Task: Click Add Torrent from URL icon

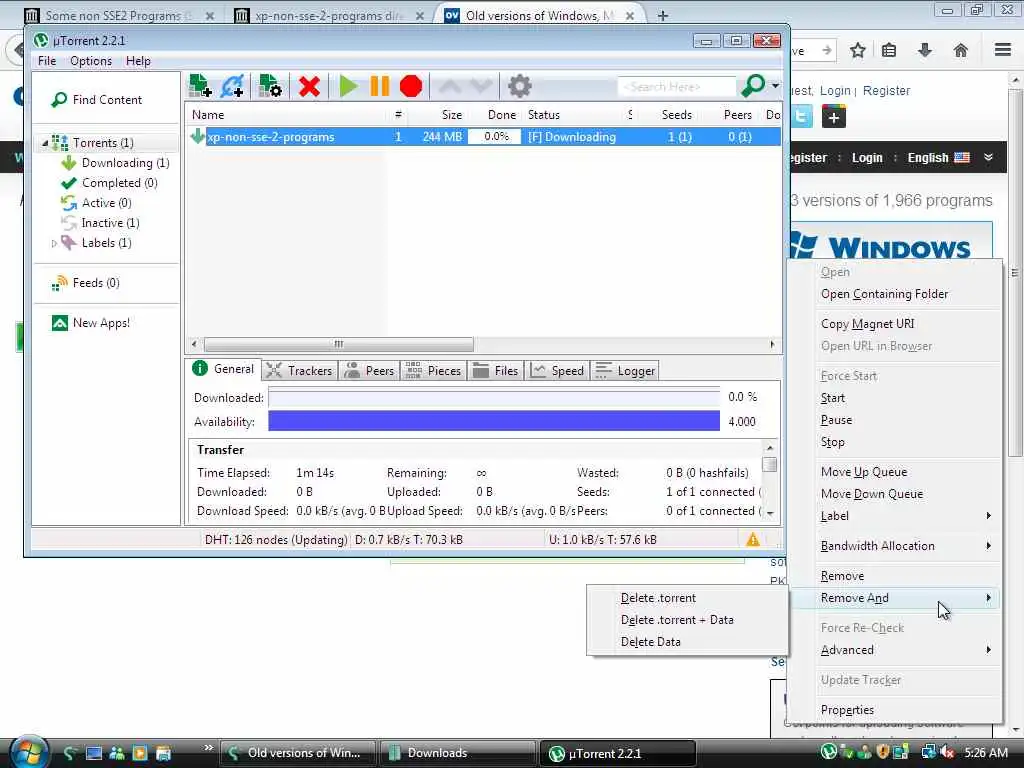Action: [x=232, y=86]
